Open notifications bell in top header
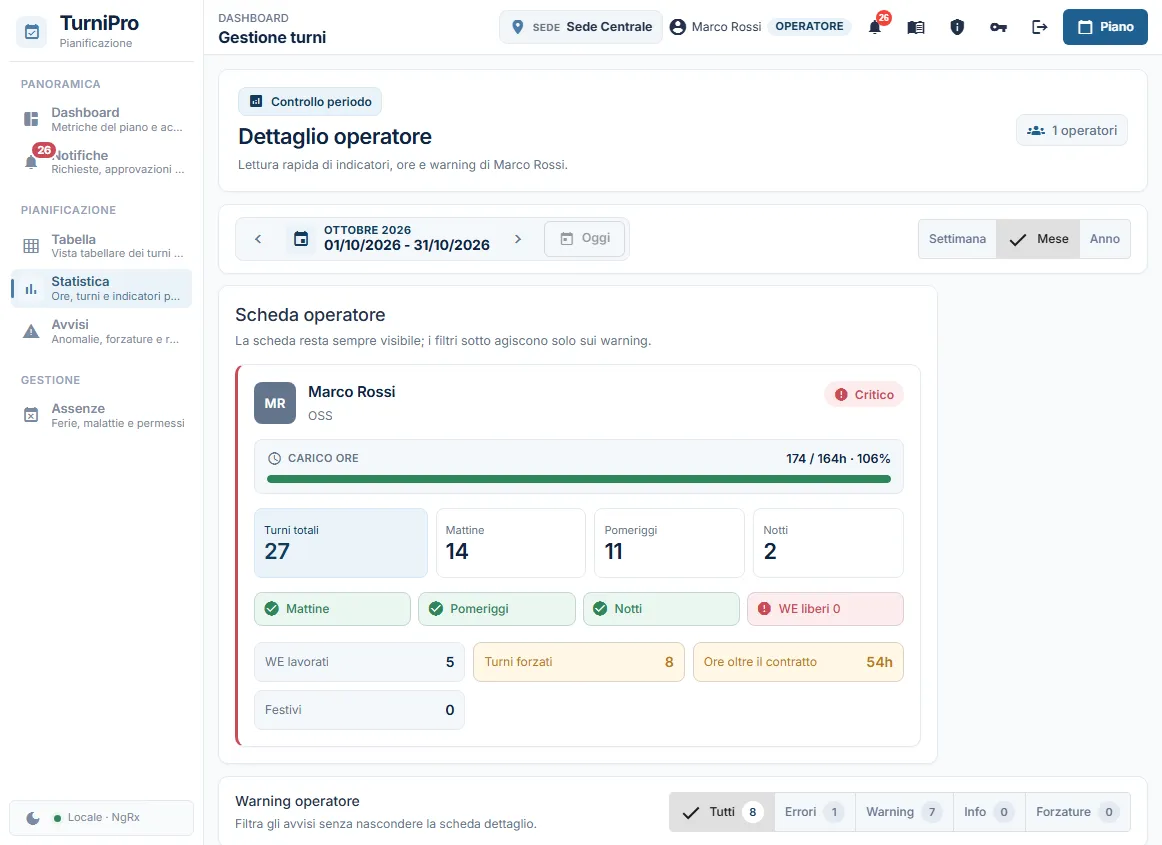The width and height of the screenshot is (1162, 845). (875, 27)
